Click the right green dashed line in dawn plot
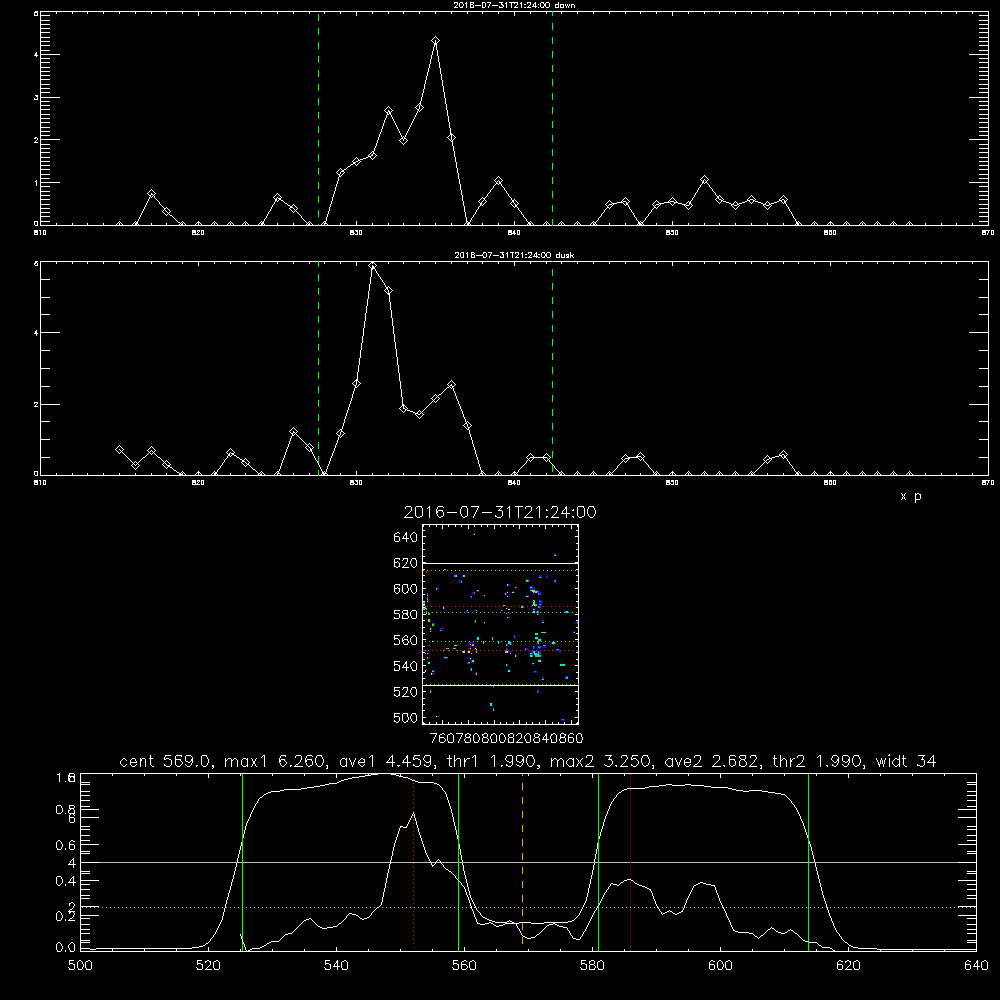 pyautogui.click(x=552, y=118)
